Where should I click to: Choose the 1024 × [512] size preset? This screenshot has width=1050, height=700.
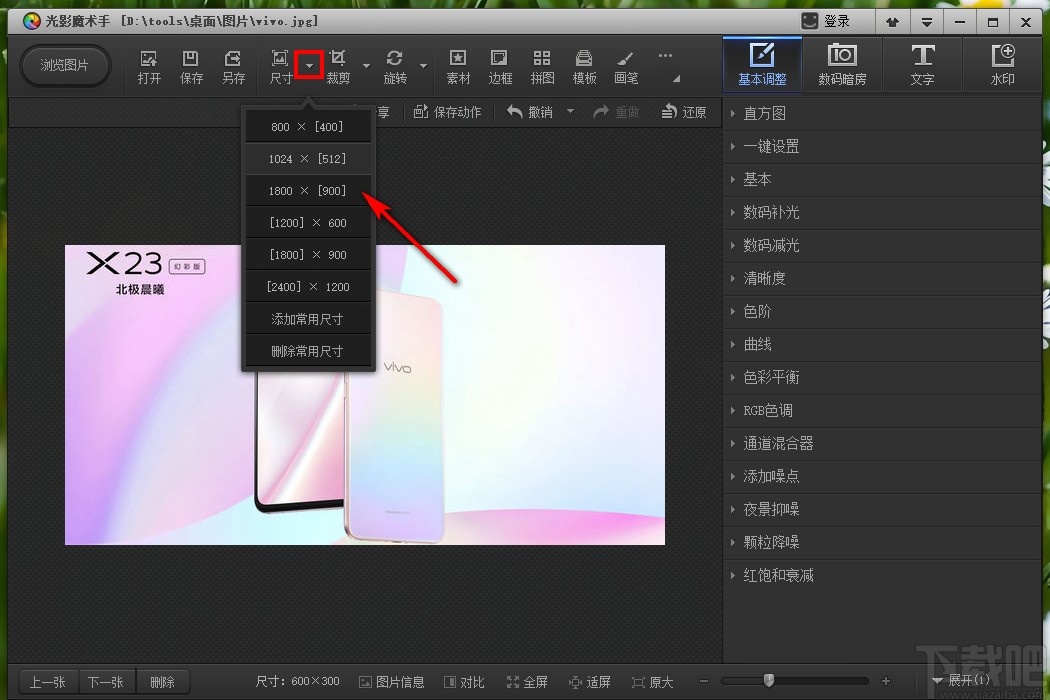[x=308, y=159]
